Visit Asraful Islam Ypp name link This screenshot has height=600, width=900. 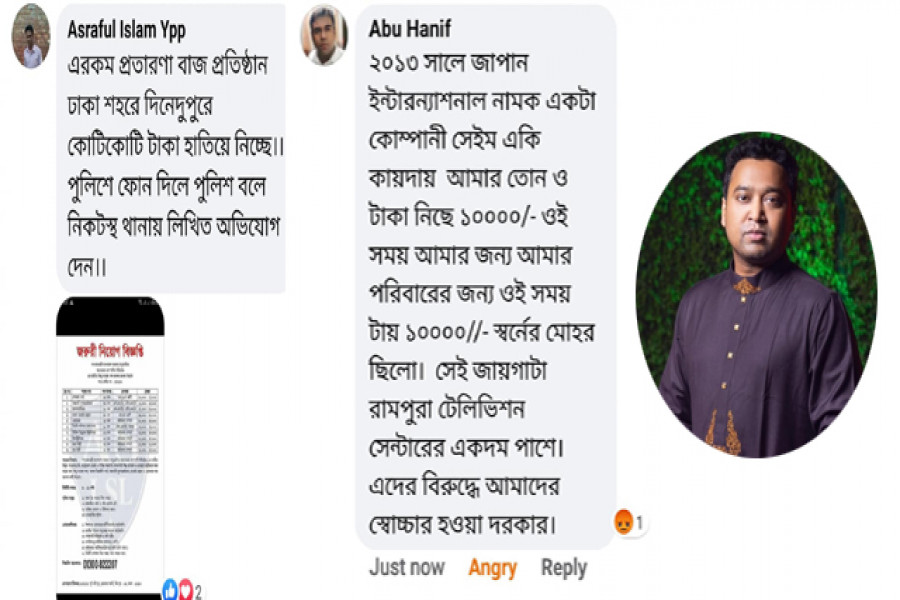[126, 30]
